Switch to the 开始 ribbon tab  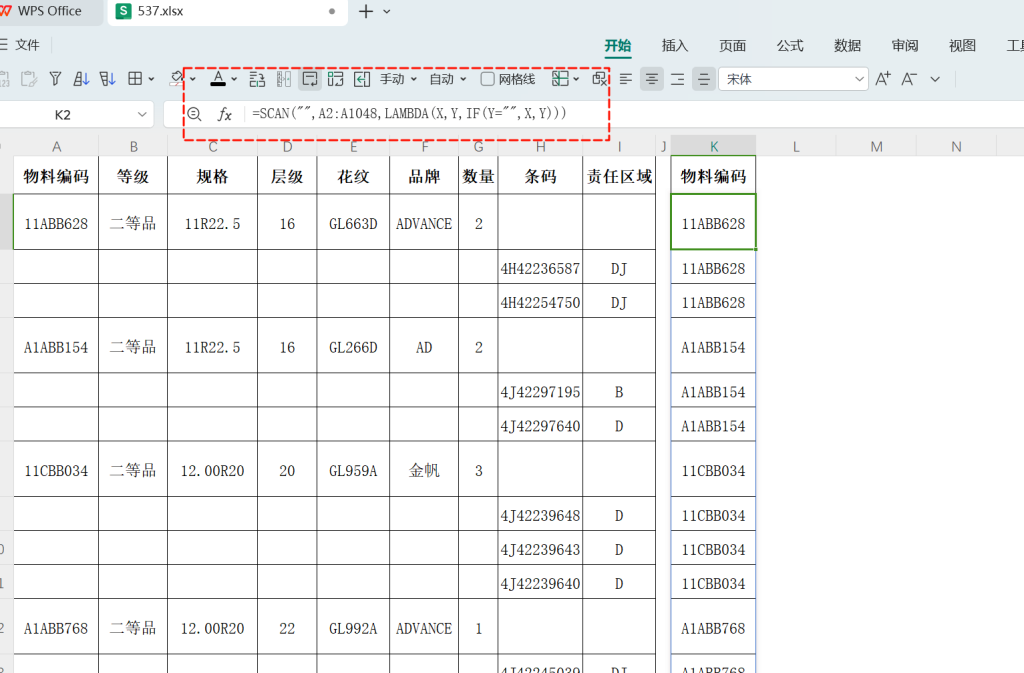618,45
